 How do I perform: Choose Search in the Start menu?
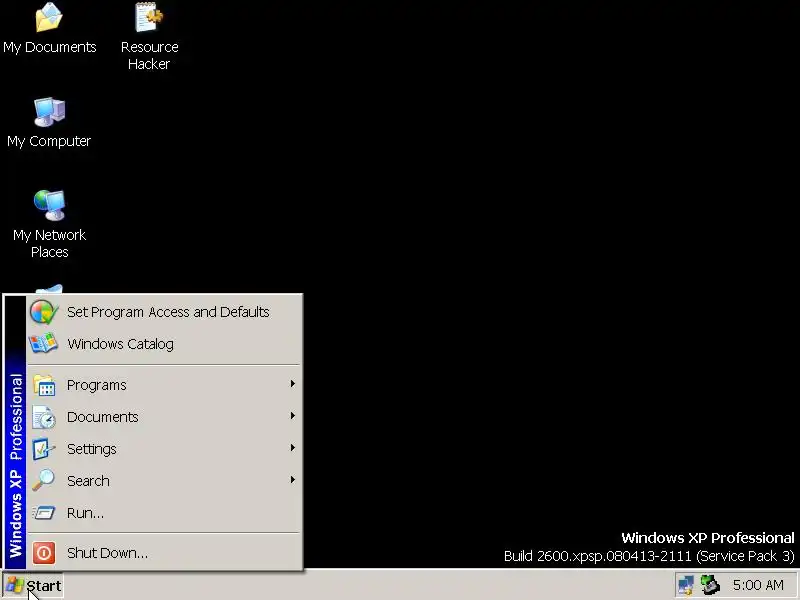point(164,481)
